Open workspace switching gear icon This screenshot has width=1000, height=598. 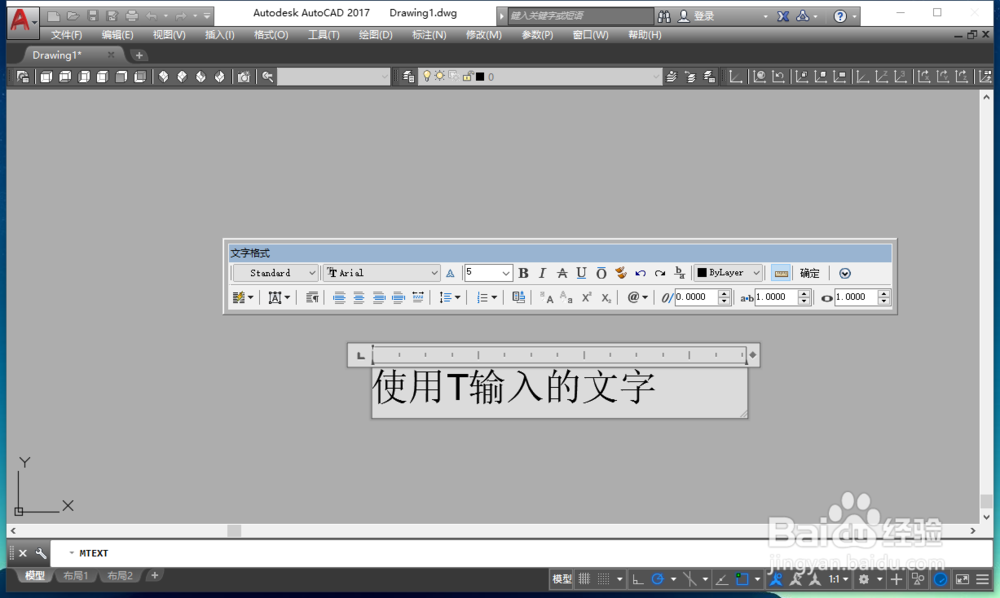point(864,579)
